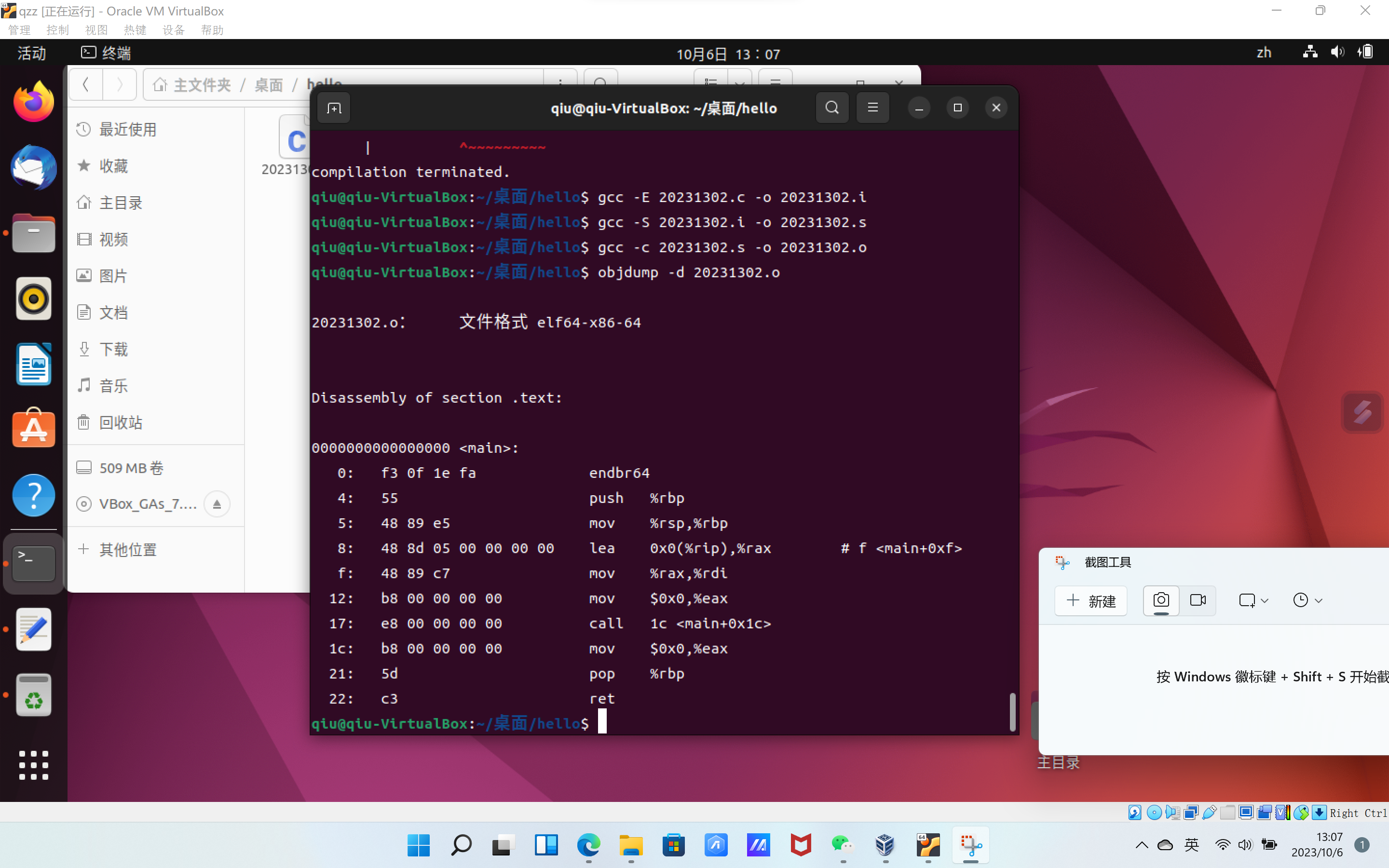Open Thunderbird mail in the dock
1389x868 pixels.
(x=33, y=168)
